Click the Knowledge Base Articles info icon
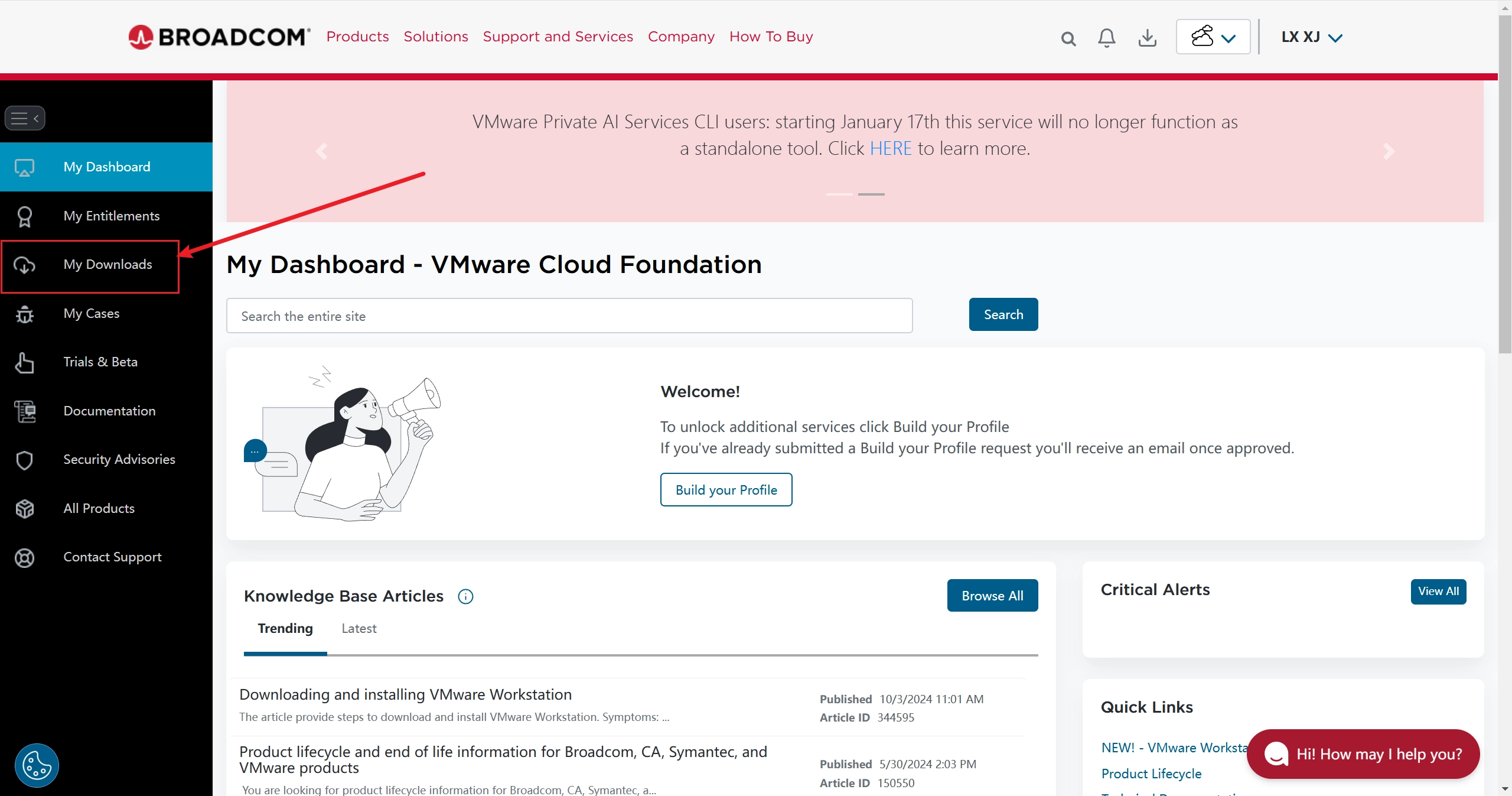 (x=465, y=596)
